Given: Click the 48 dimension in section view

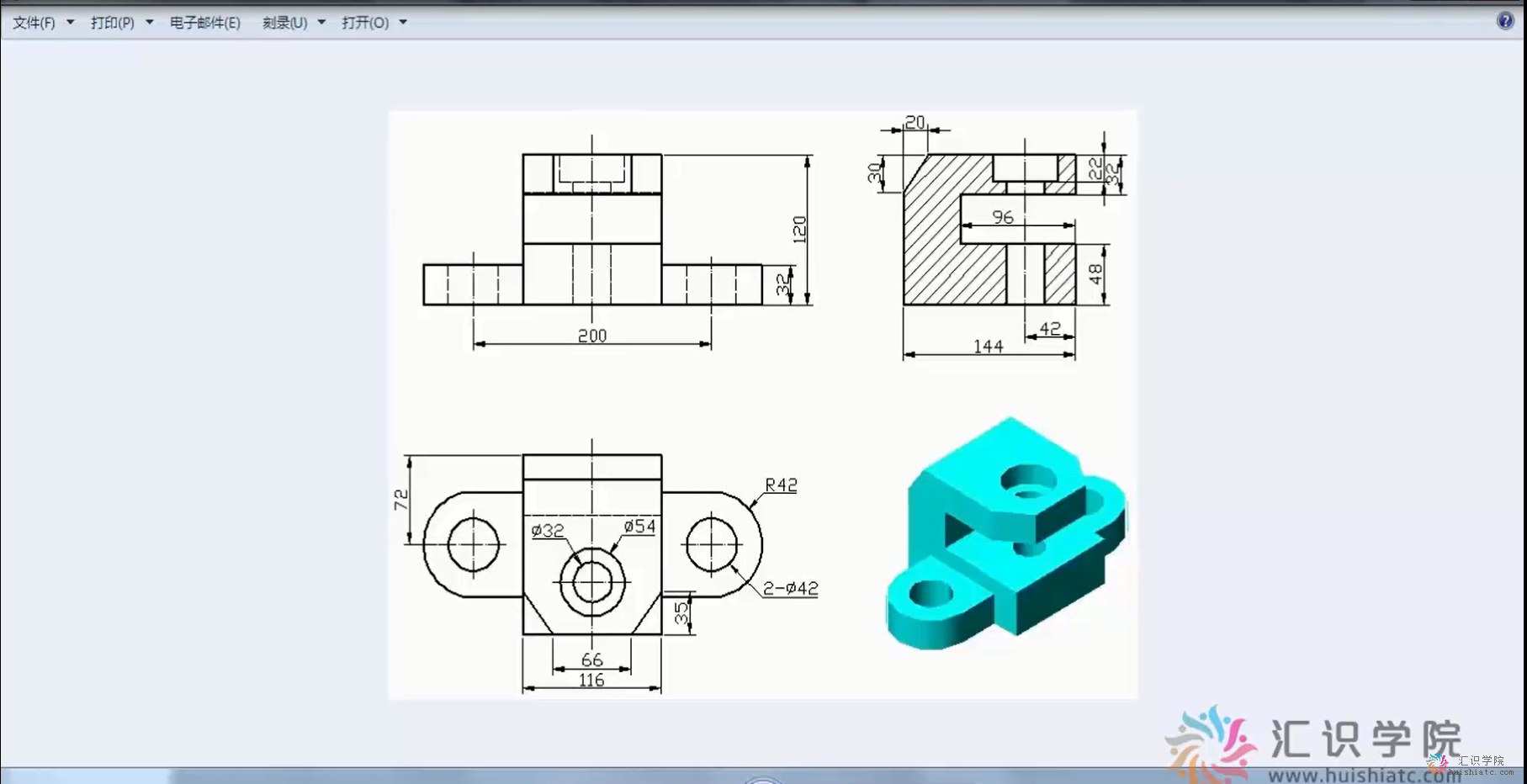Looking at the screenshot, I should pos(1095,274).
